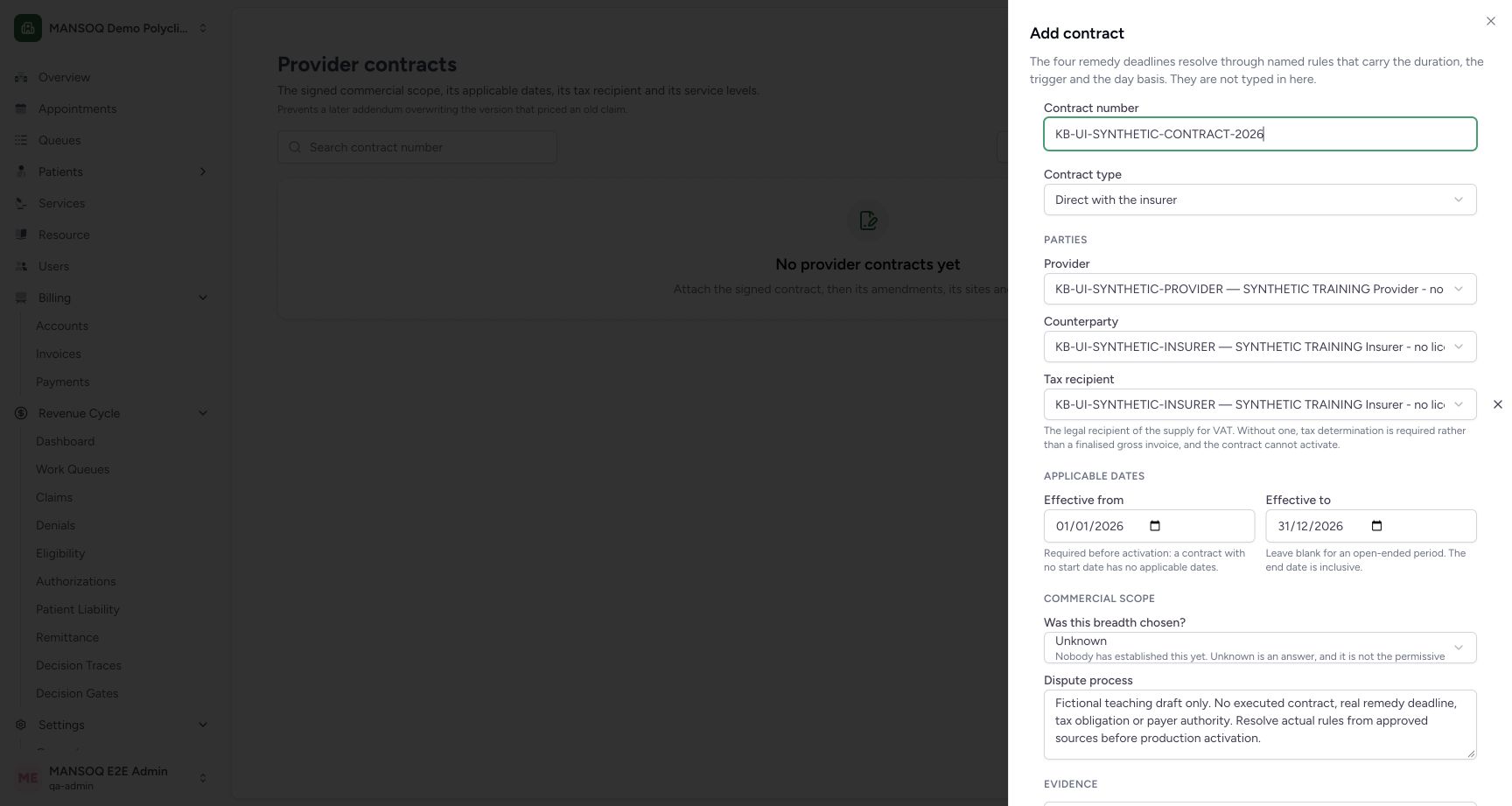Viewport: 1512px width, 806px height.
Task: Click the Revenue Cycle dollar icon
Action: 21,413
